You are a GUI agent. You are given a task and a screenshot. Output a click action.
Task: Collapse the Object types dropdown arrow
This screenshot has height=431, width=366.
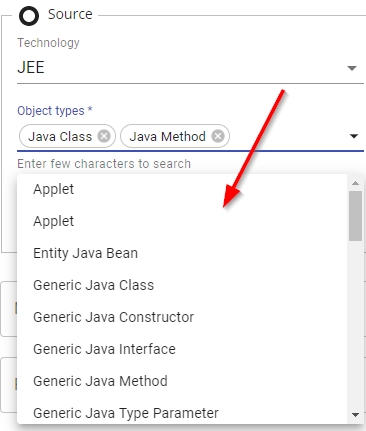[354, 136]
